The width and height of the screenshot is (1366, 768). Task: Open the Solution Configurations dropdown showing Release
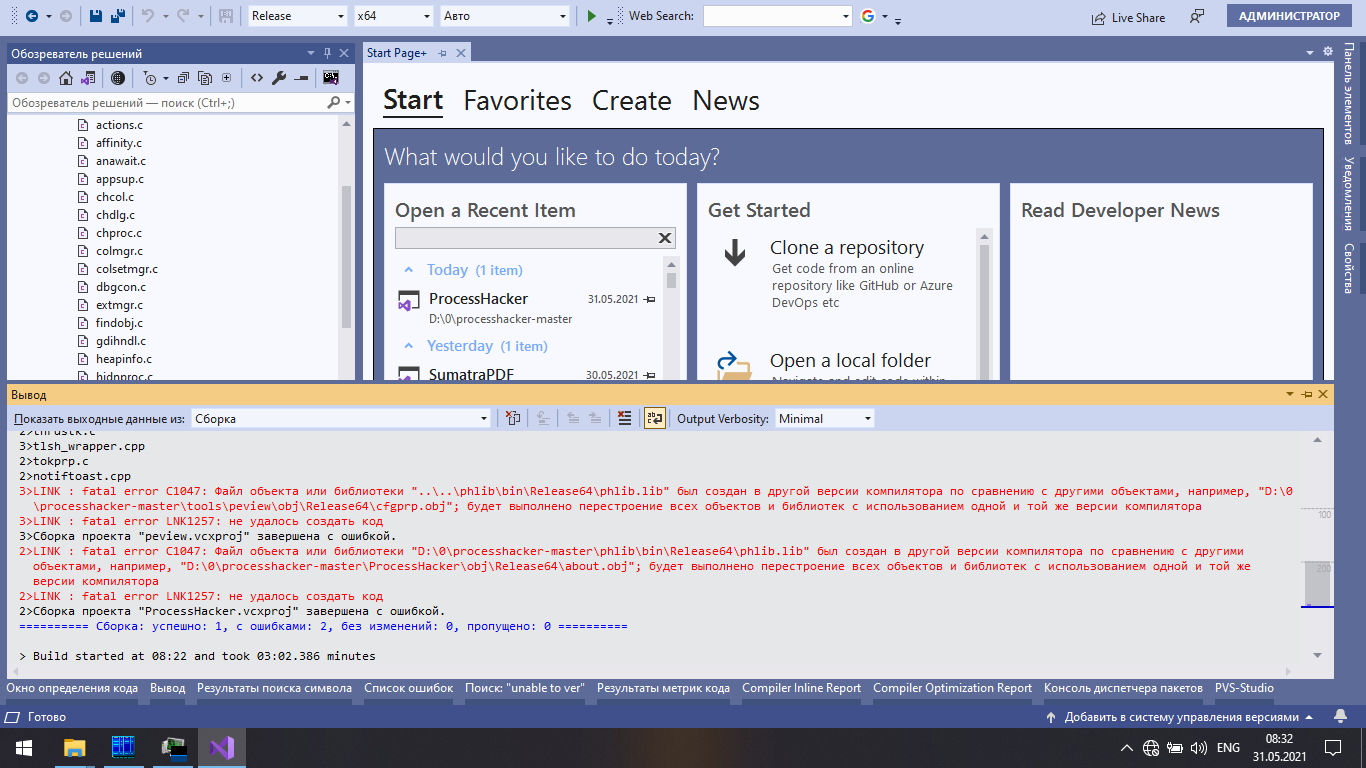296,16
